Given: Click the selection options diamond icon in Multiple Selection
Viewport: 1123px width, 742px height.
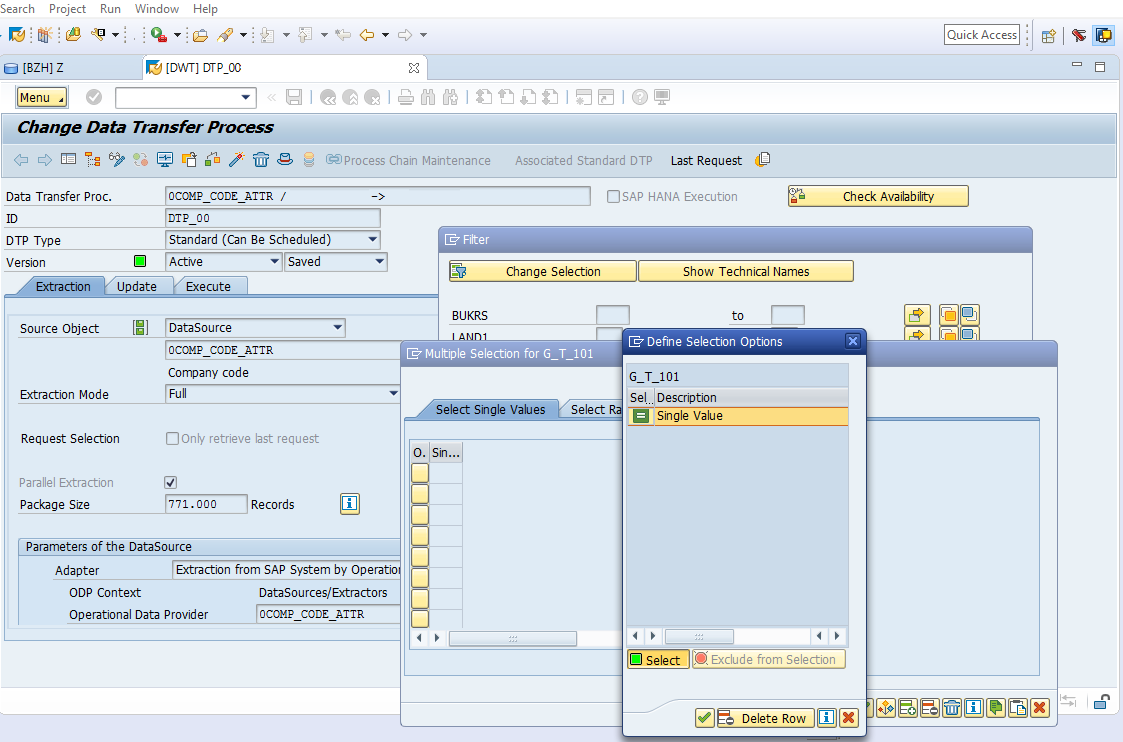Looking at the screenshot, I should click(x=886, y=708).
